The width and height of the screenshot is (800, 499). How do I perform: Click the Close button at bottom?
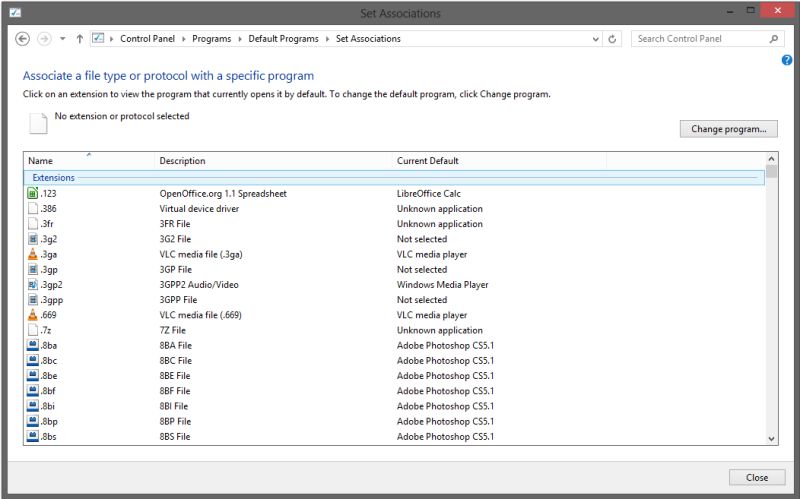click(x=757, y=478)
